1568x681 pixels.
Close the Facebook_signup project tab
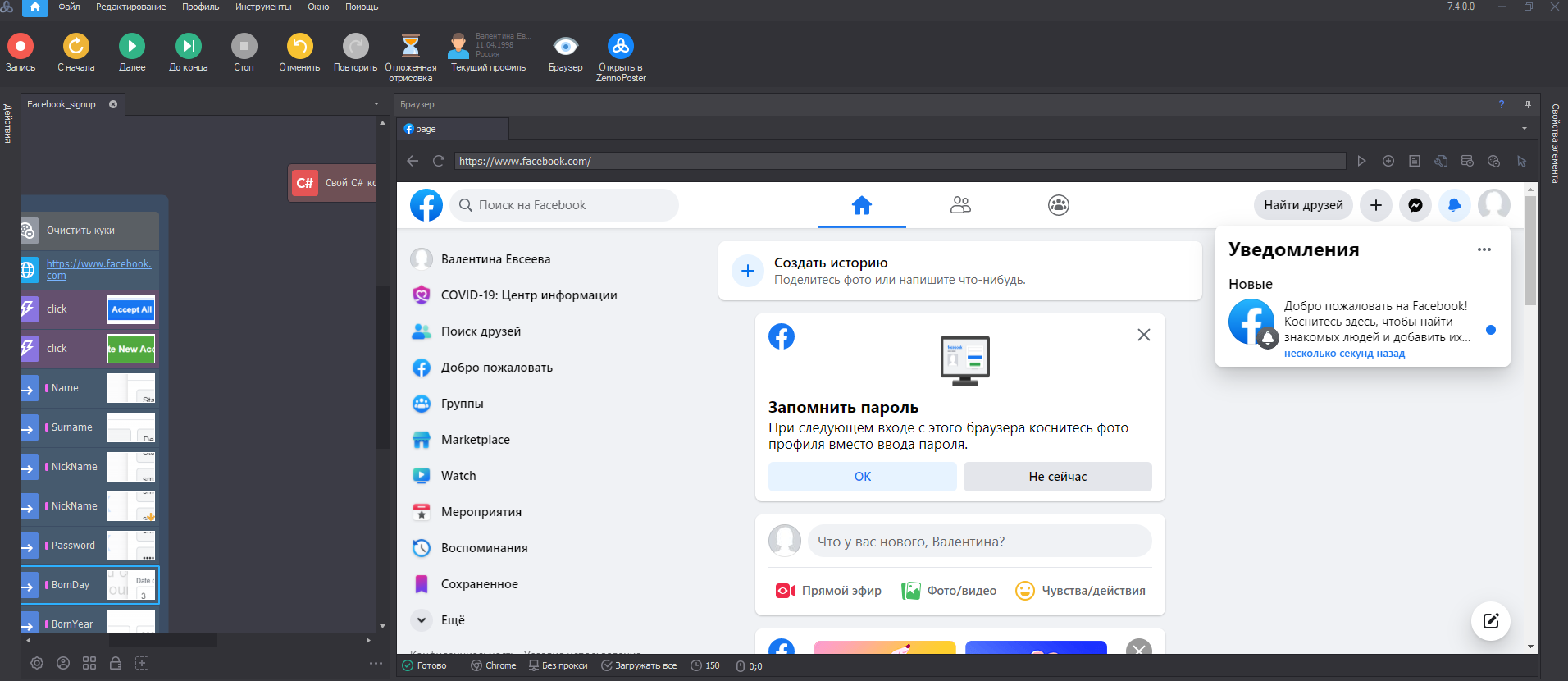click(113, 104)
